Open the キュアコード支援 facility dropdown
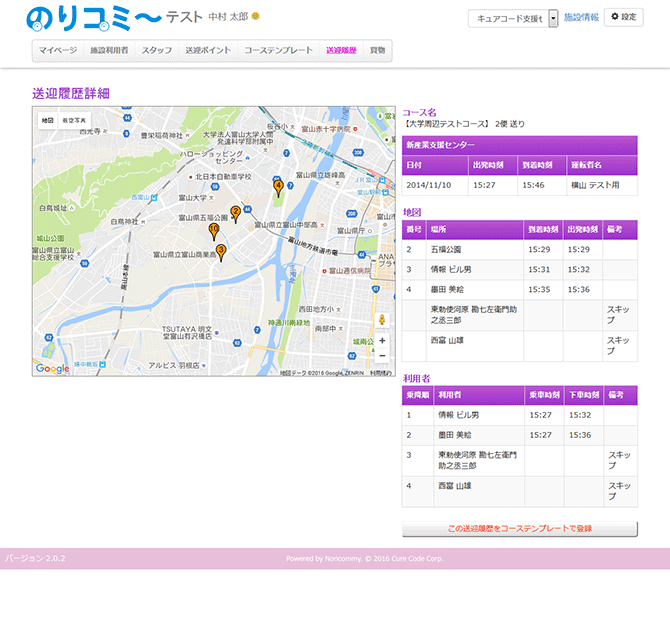The height and width of the screenshot is (621, 670). tap(508, 18)
